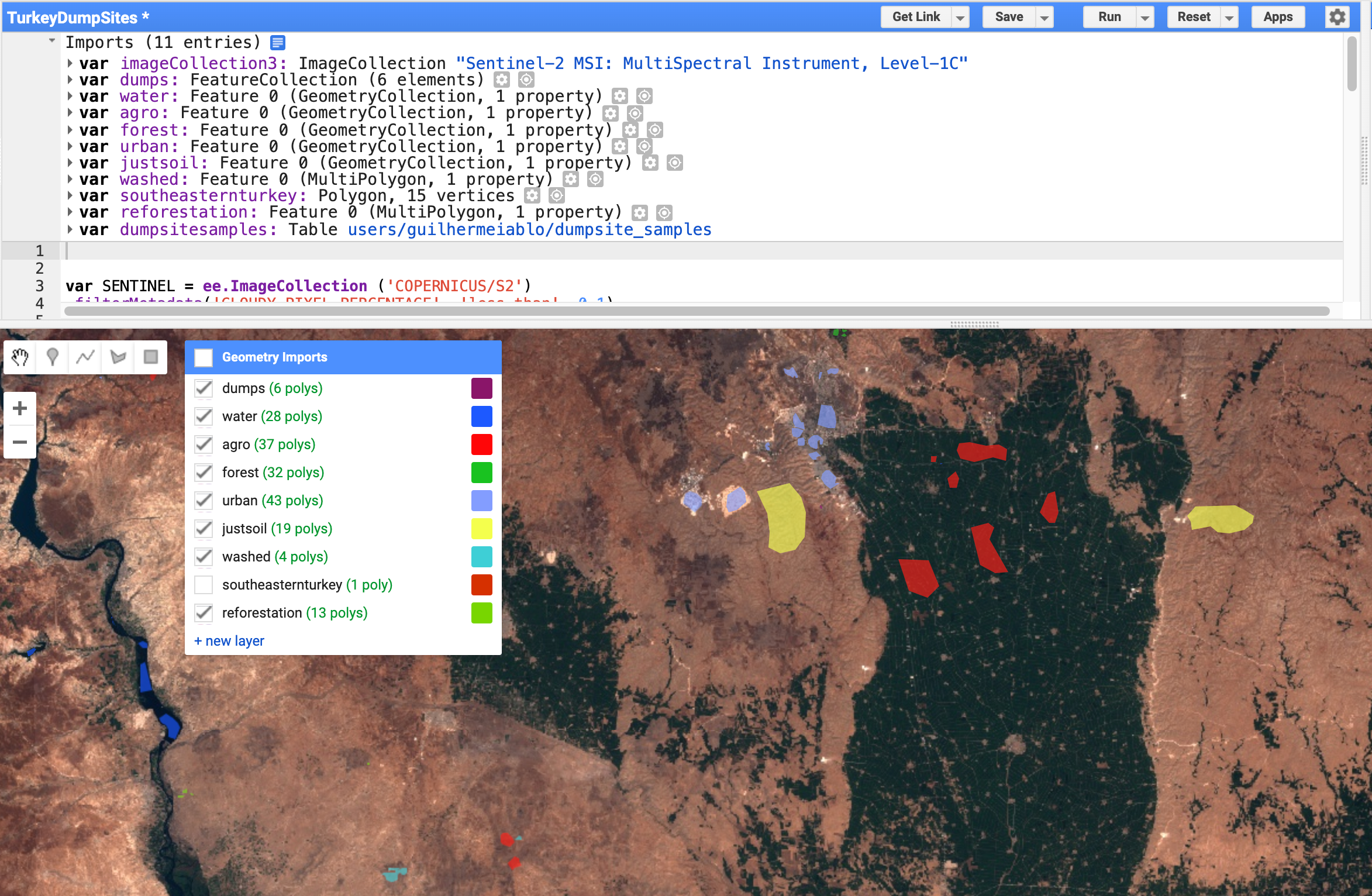Zoom out on the map

20,442
